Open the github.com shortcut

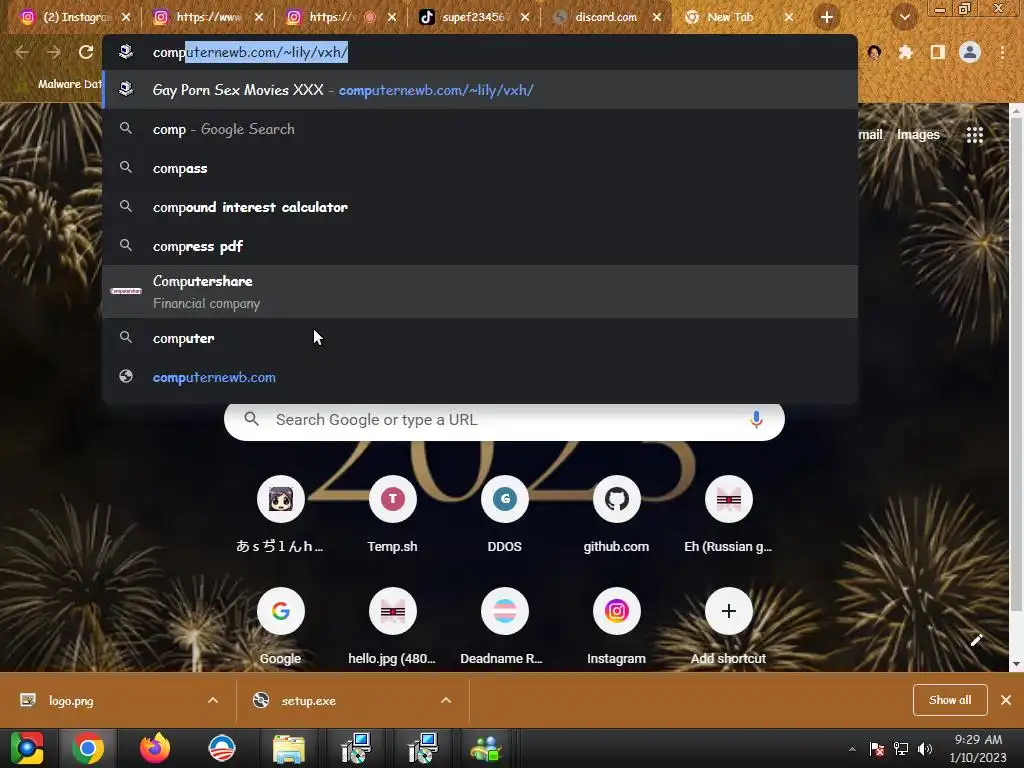(x=616, y=515)
